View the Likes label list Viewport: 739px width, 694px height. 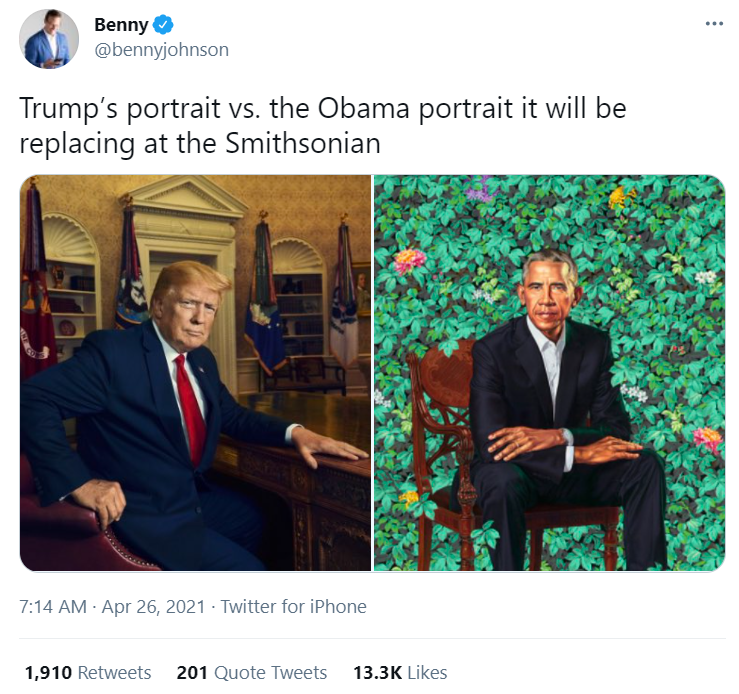point(427,673)
